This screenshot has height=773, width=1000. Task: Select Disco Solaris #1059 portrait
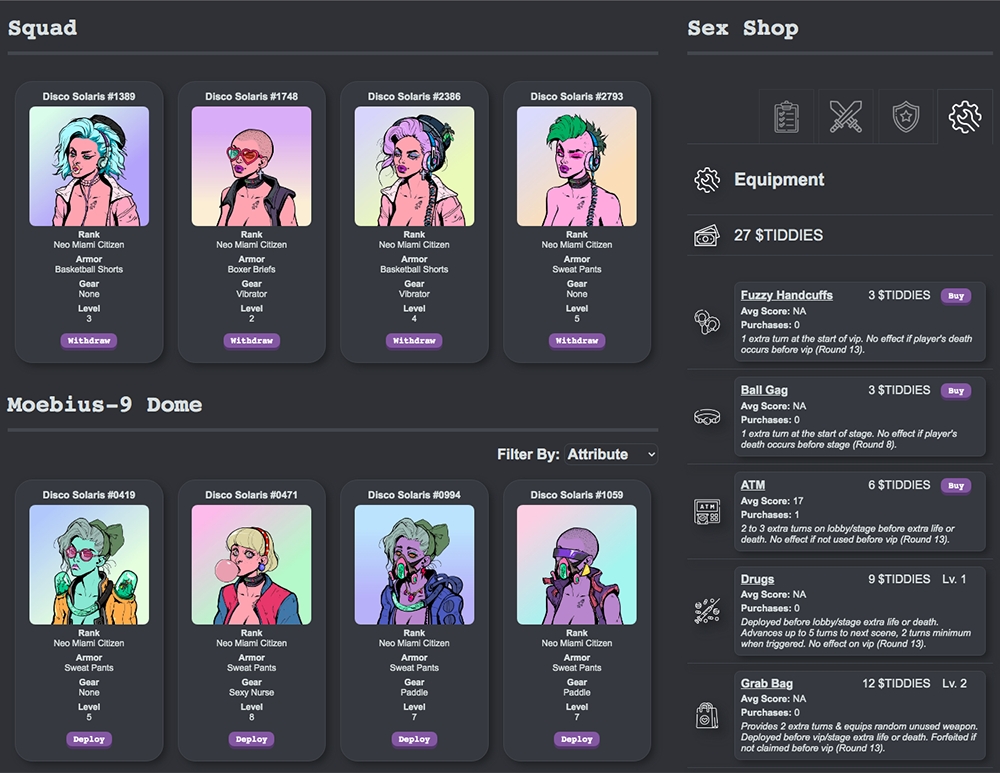pos(577,565)
